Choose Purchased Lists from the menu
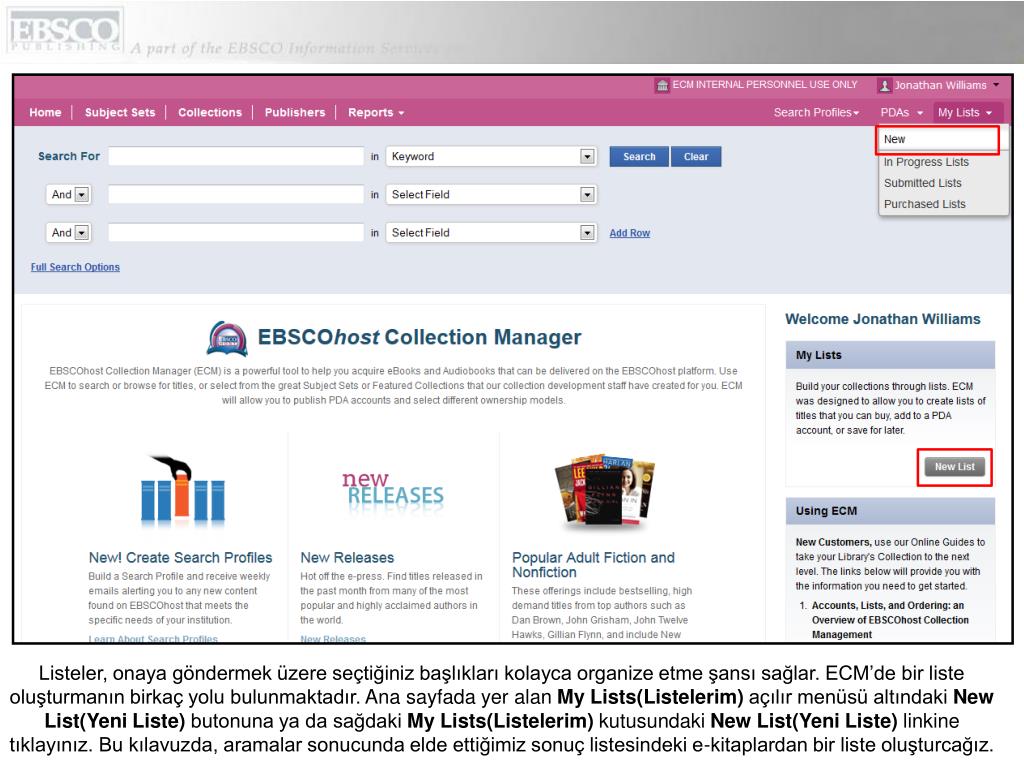 [x=924, y=204]
